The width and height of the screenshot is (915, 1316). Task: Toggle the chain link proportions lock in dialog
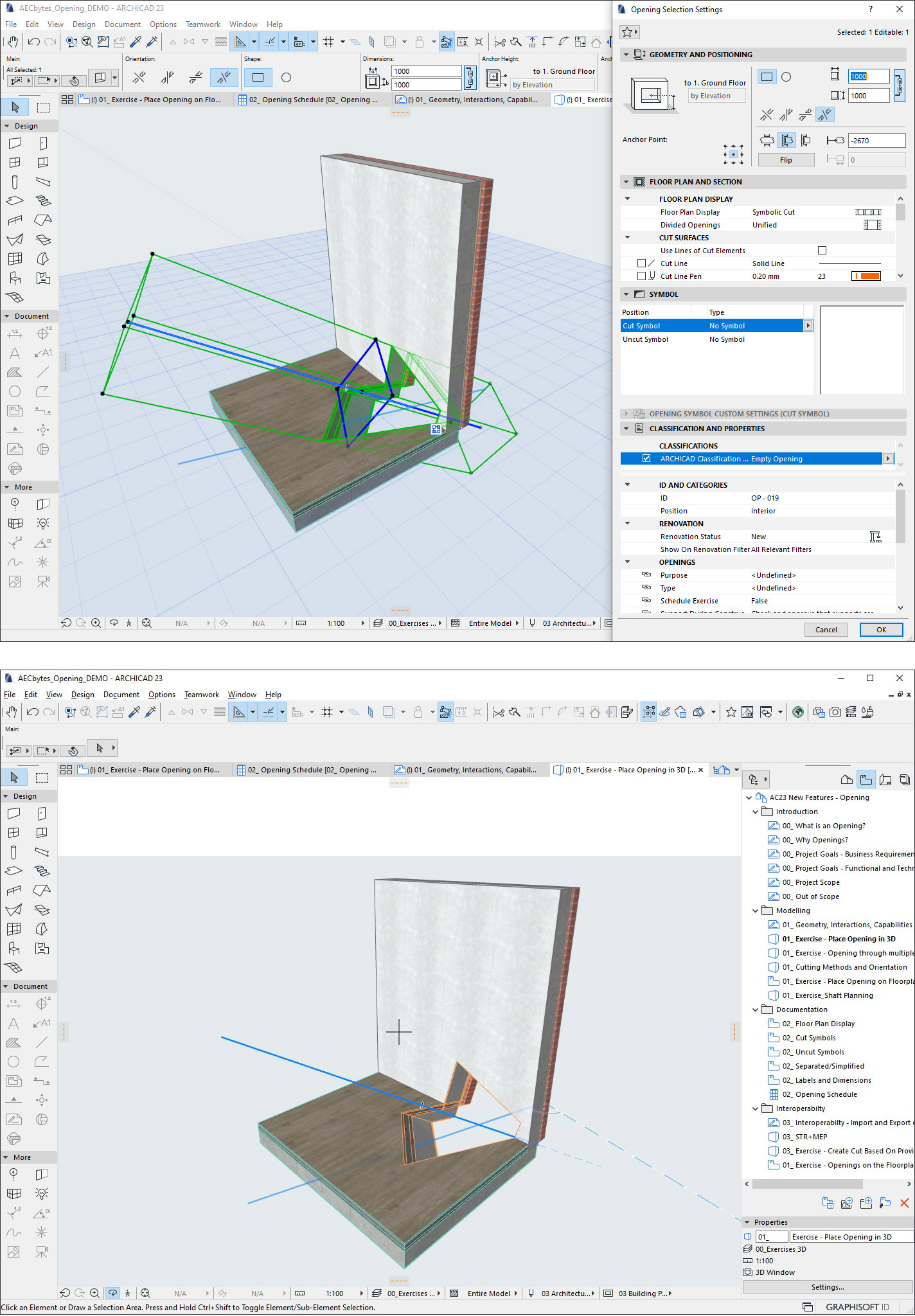pos(900,85)
